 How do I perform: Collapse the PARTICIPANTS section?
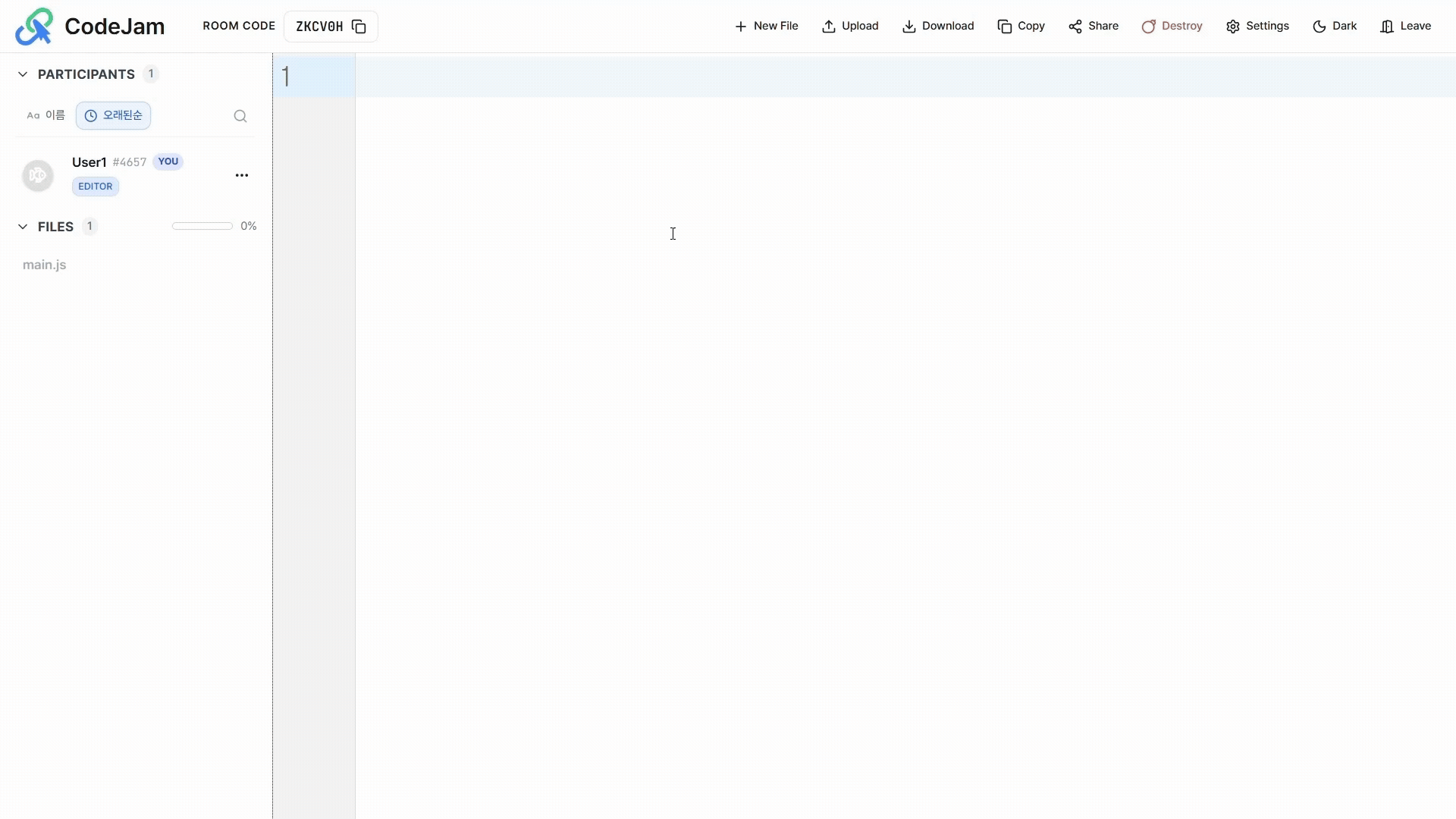(23, 74)
